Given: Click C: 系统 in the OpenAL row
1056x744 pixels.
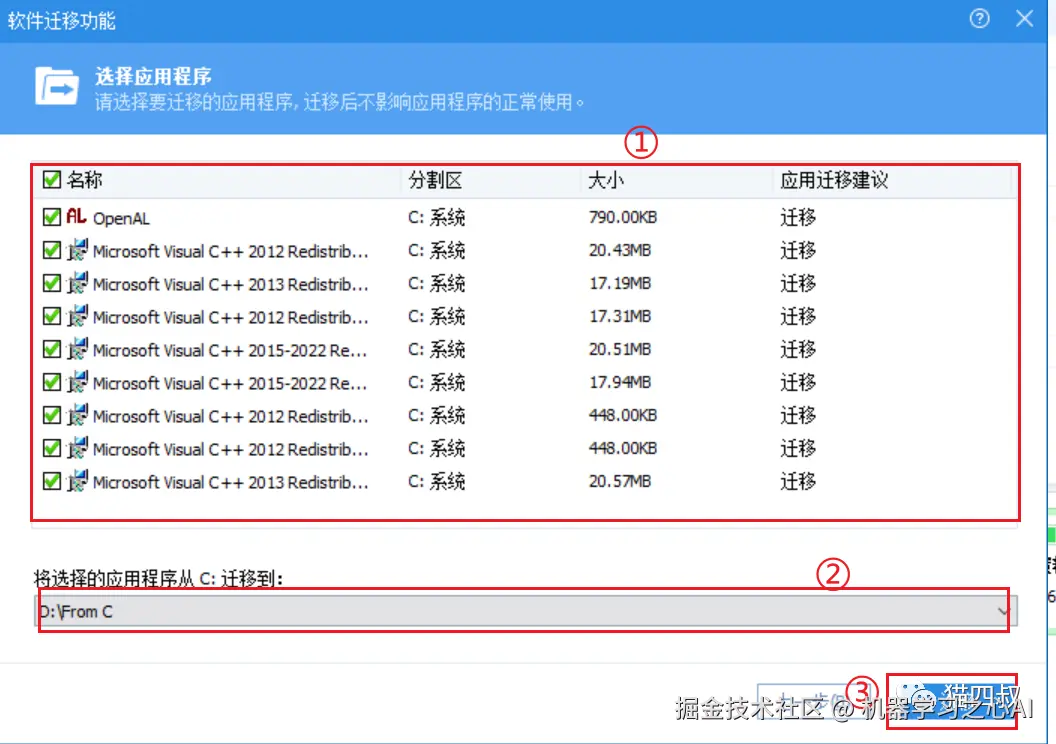Looking at the screenshot, I should 436,217.
